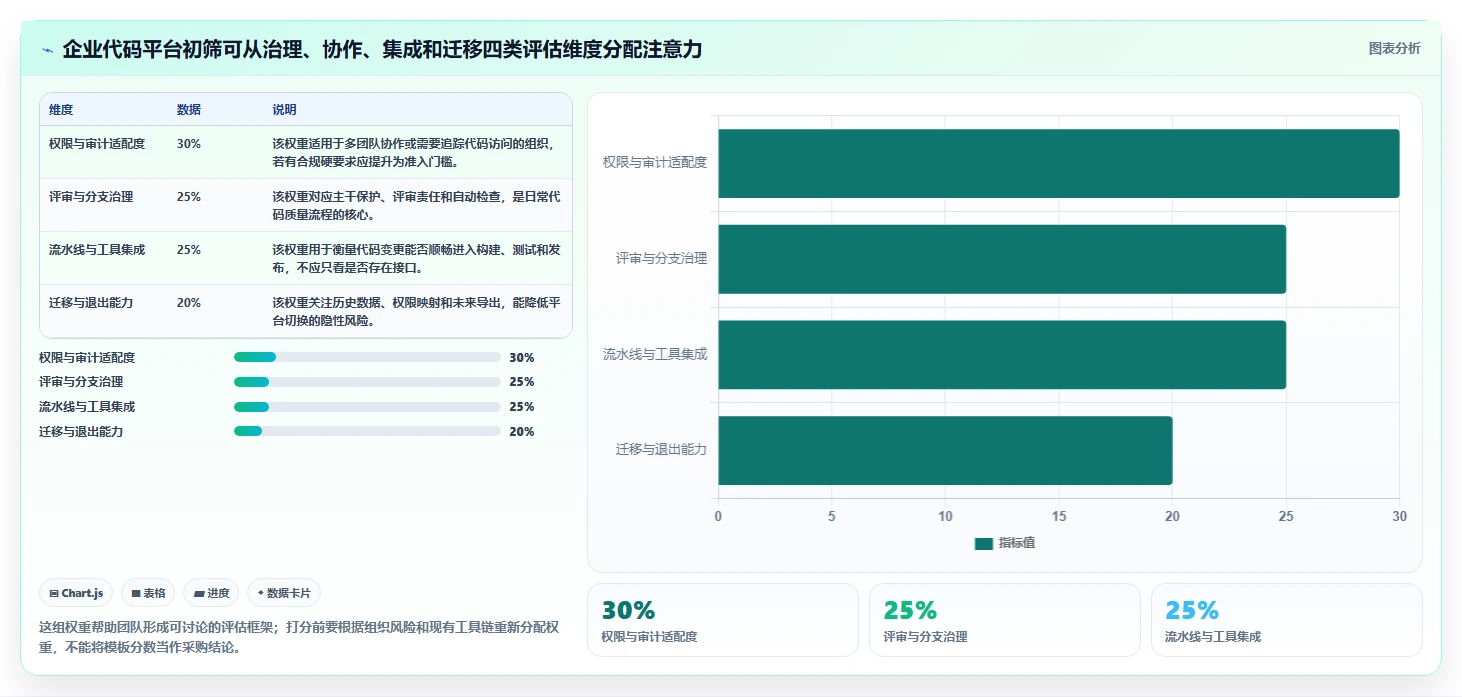
Task: Toggle the 指标值 legend swatch
Action: [x=984, y=543]
